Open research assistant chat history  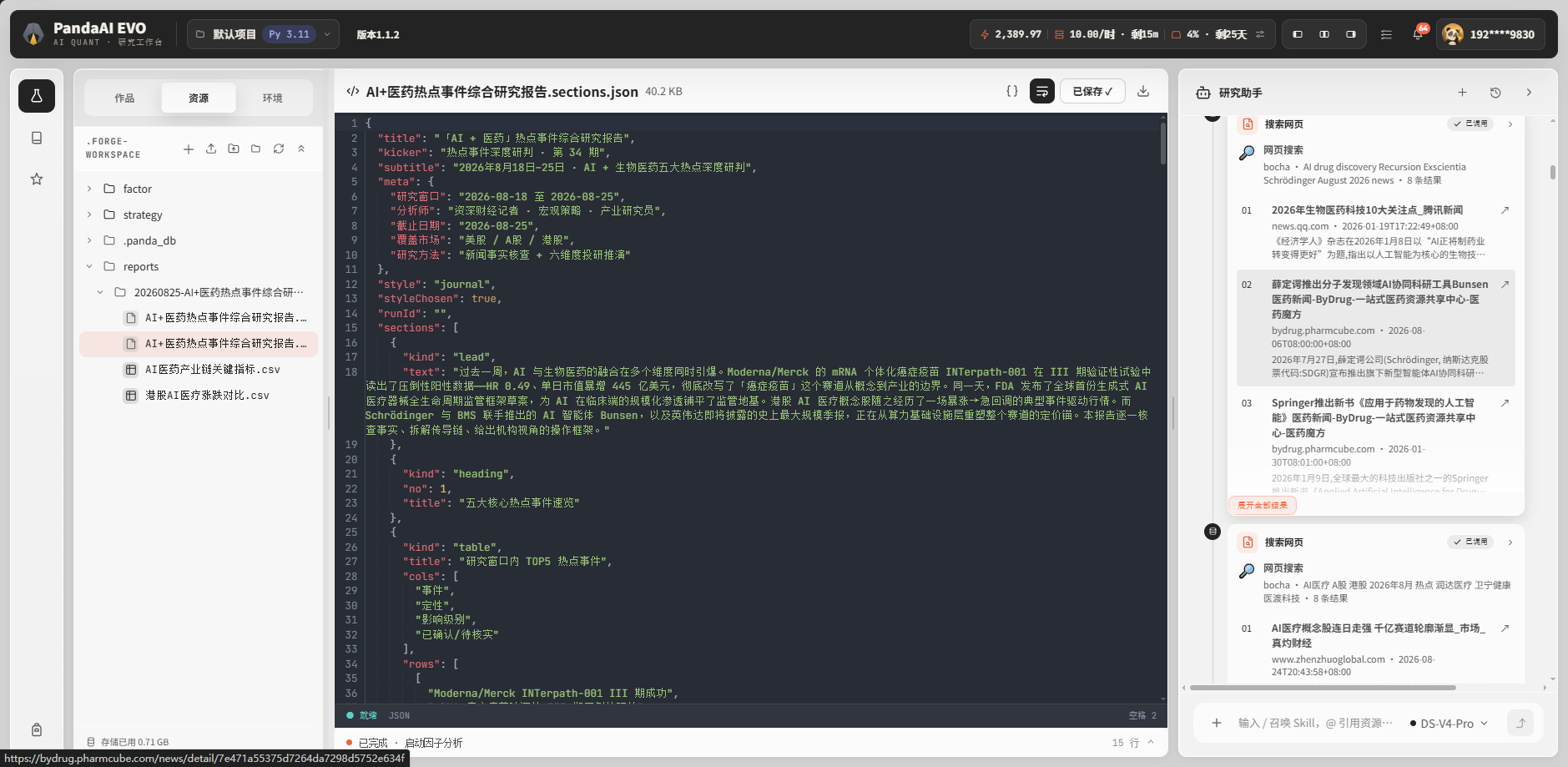(1495, 93)
